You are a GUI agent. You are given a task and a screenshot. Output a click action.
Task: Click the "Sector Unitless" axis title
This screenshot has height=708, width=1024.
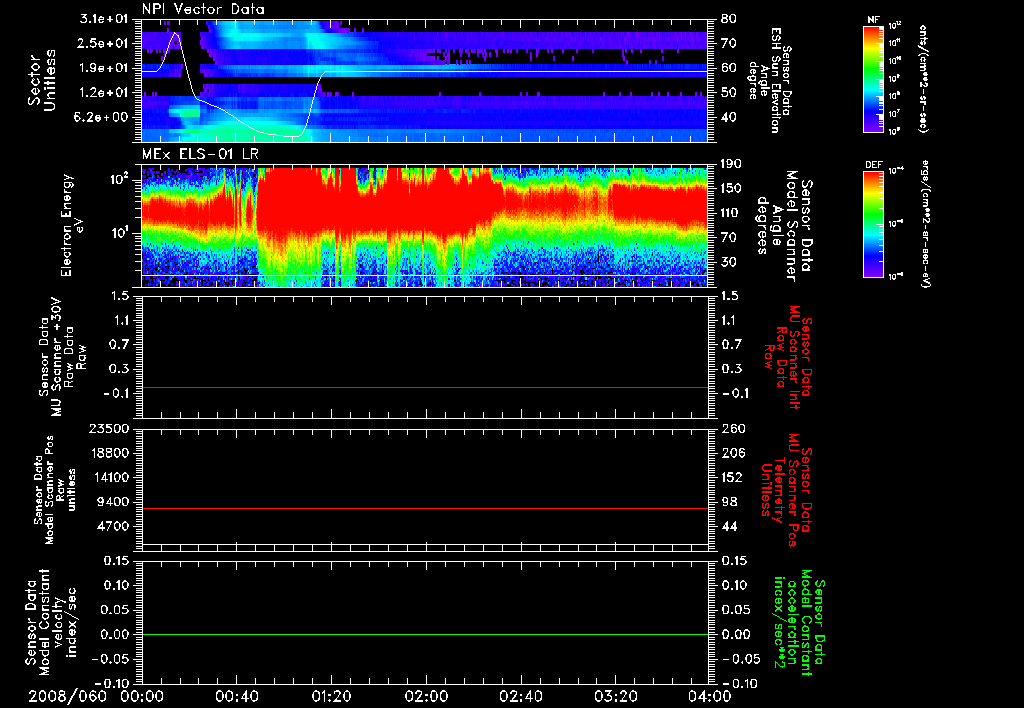tap(42, 80)
